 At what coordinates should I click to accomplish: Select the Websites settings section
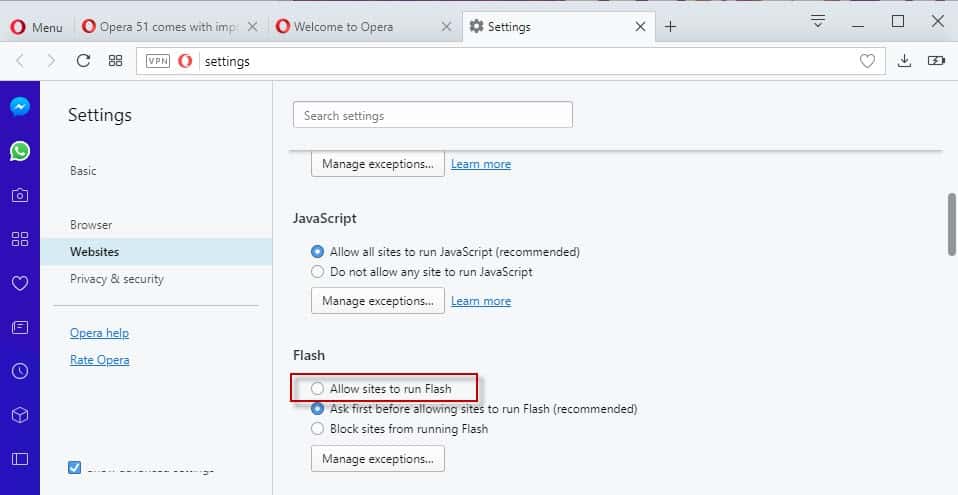(x=156, y=252)
